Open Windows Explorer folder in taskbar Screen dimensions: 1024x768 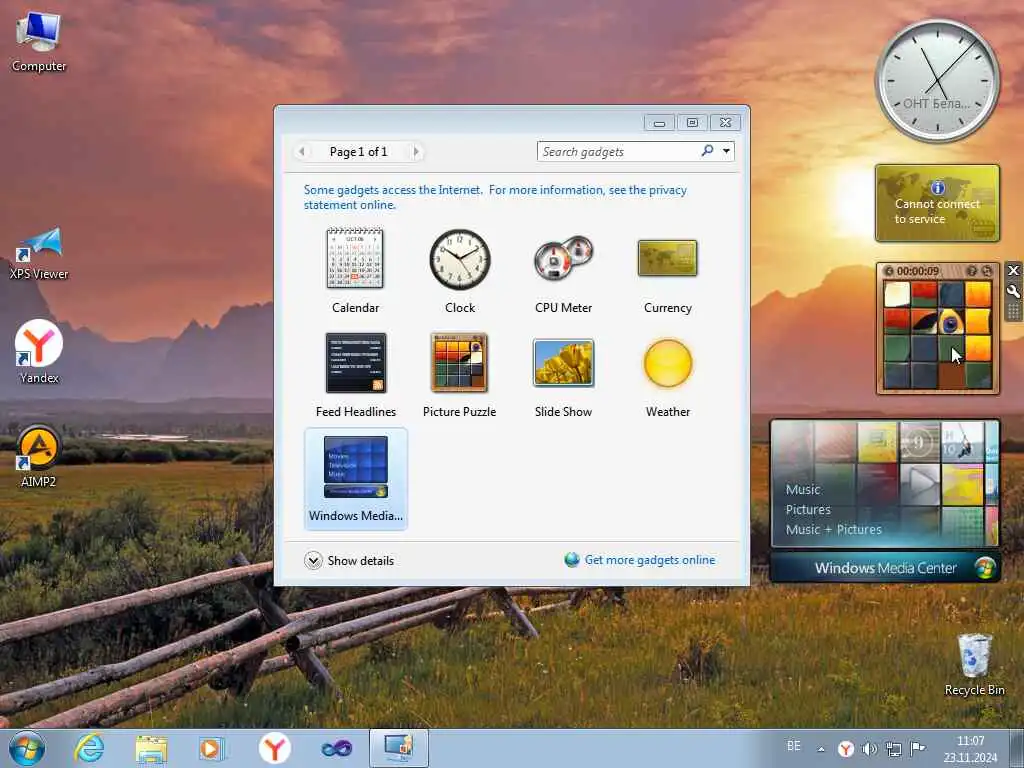(152, 749)
